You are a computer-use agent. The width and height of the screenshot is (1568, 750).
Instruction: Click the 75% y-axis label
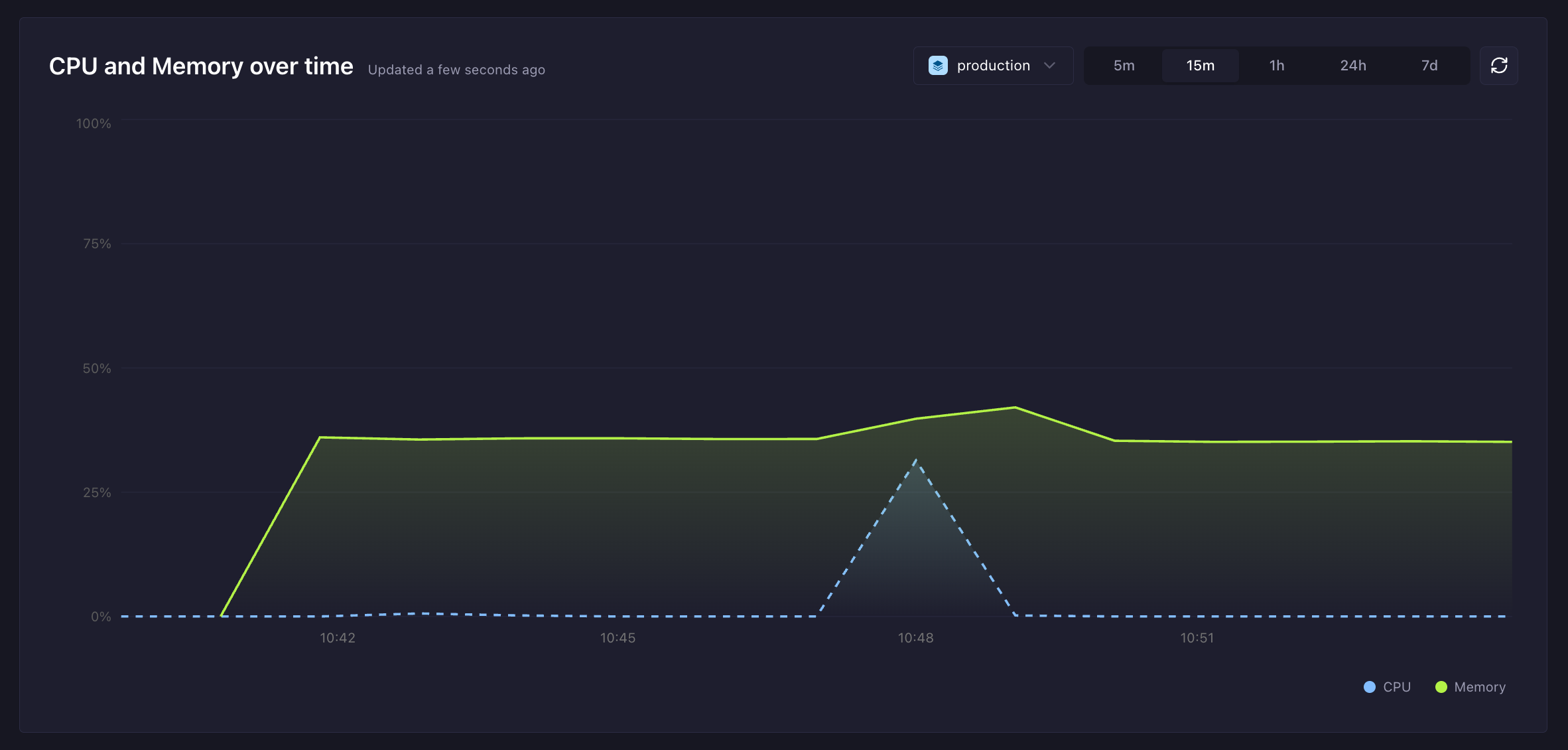pyautogui.click(x=97, y=244)
